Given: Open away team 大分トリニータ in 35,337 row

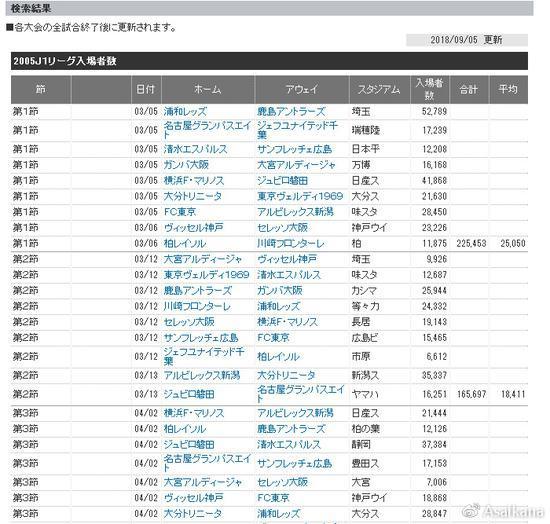Looking at the screenshot, I should tap(286, 375).
